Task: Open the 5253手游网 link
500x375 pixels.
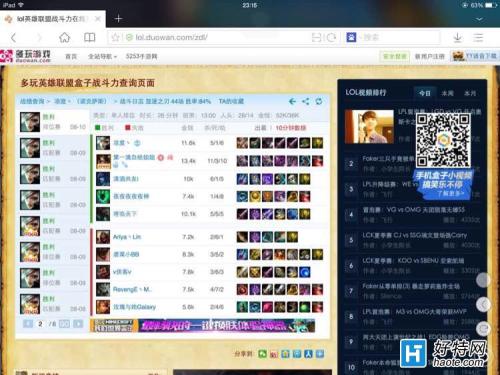Action: pos(141,56)
